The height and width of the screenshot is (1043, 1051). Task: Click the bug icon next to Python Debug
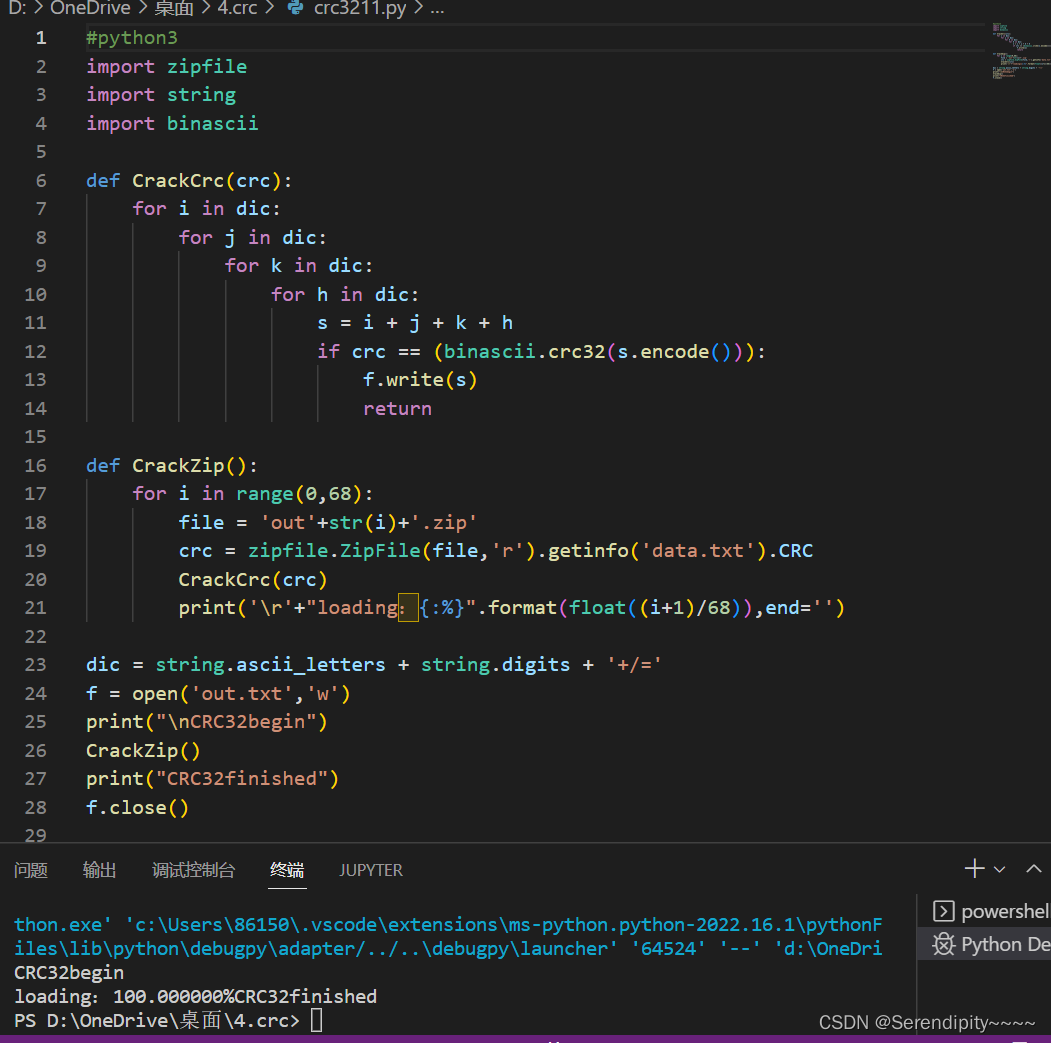click(x=947, y=944)
